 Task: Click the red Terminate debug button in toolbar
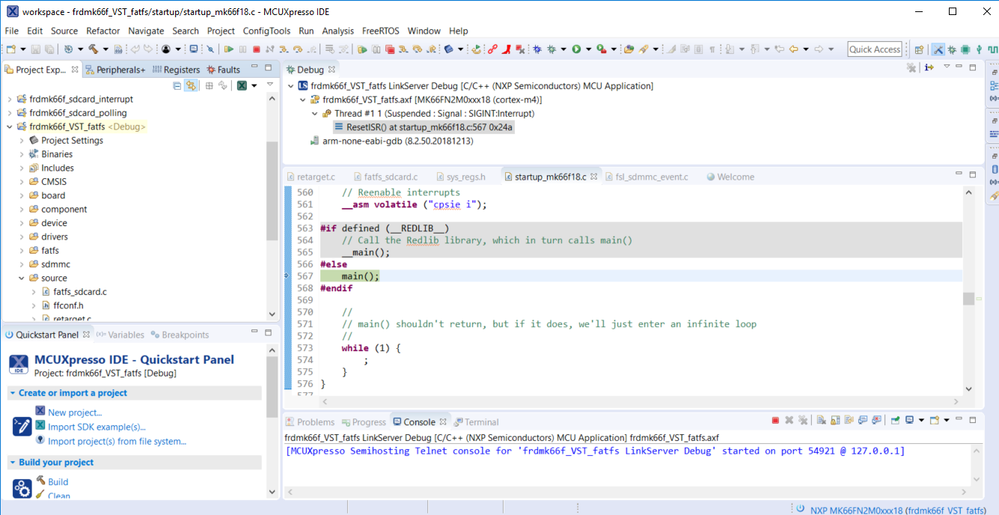pos(257,49)
